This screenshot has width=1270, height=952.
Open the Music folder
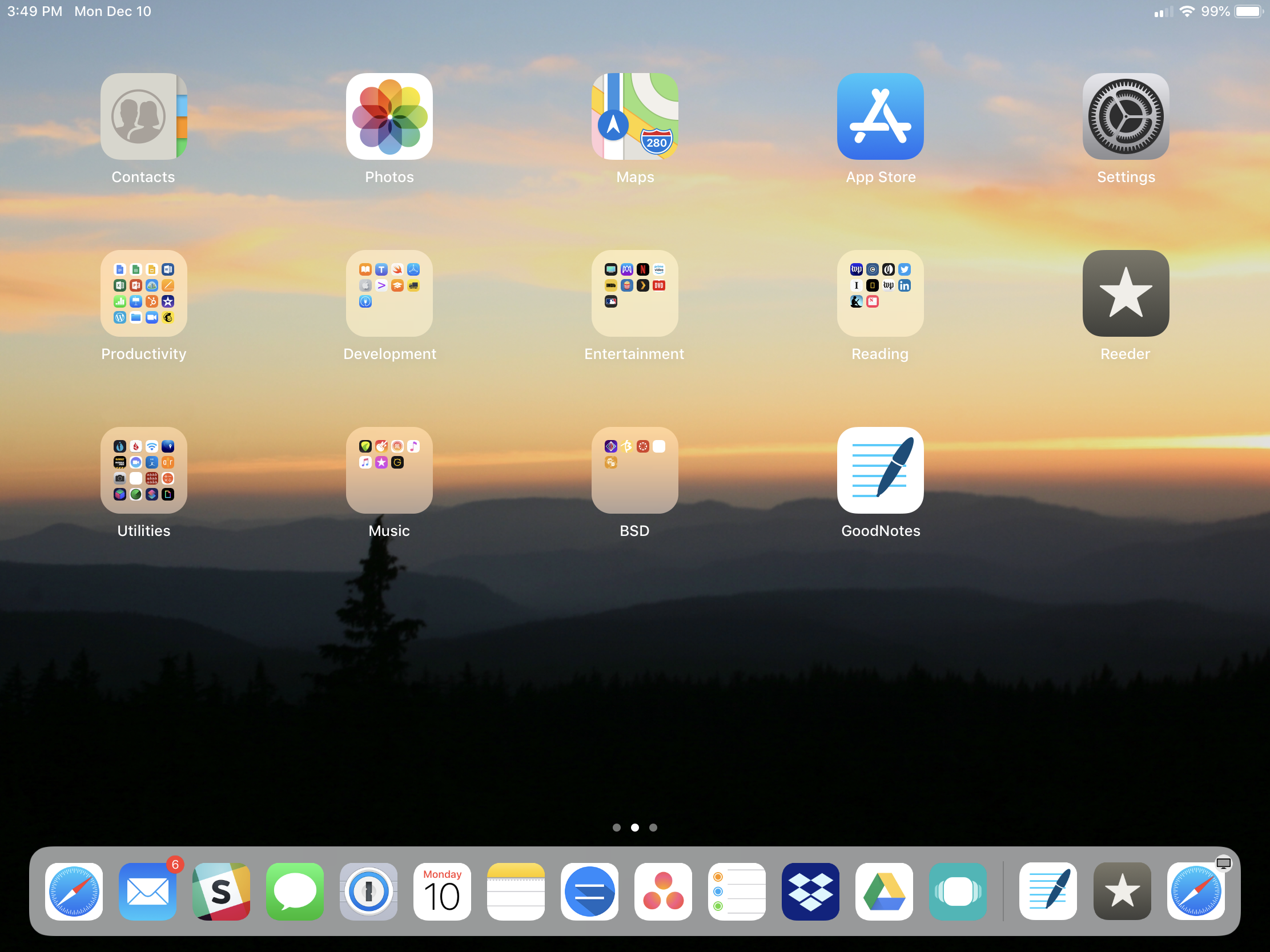389,470
